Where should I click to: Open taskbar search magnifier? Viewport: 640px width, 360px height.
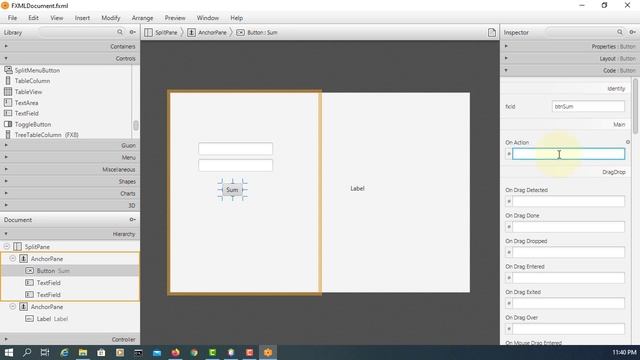click(x=27, y=353)
